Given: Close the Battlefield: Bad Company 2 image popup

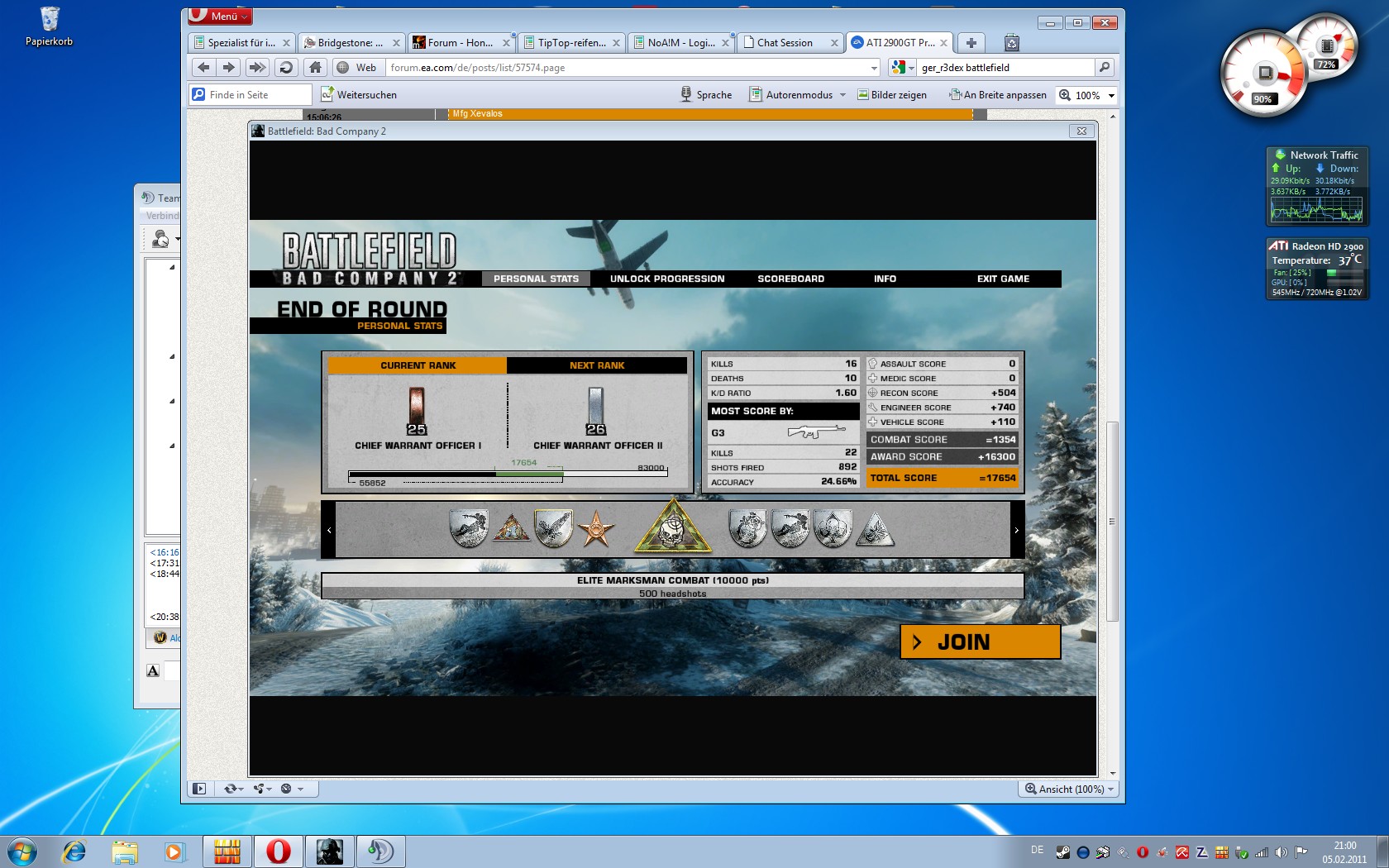Looking at the screenshot, I should click(1081, 131).
